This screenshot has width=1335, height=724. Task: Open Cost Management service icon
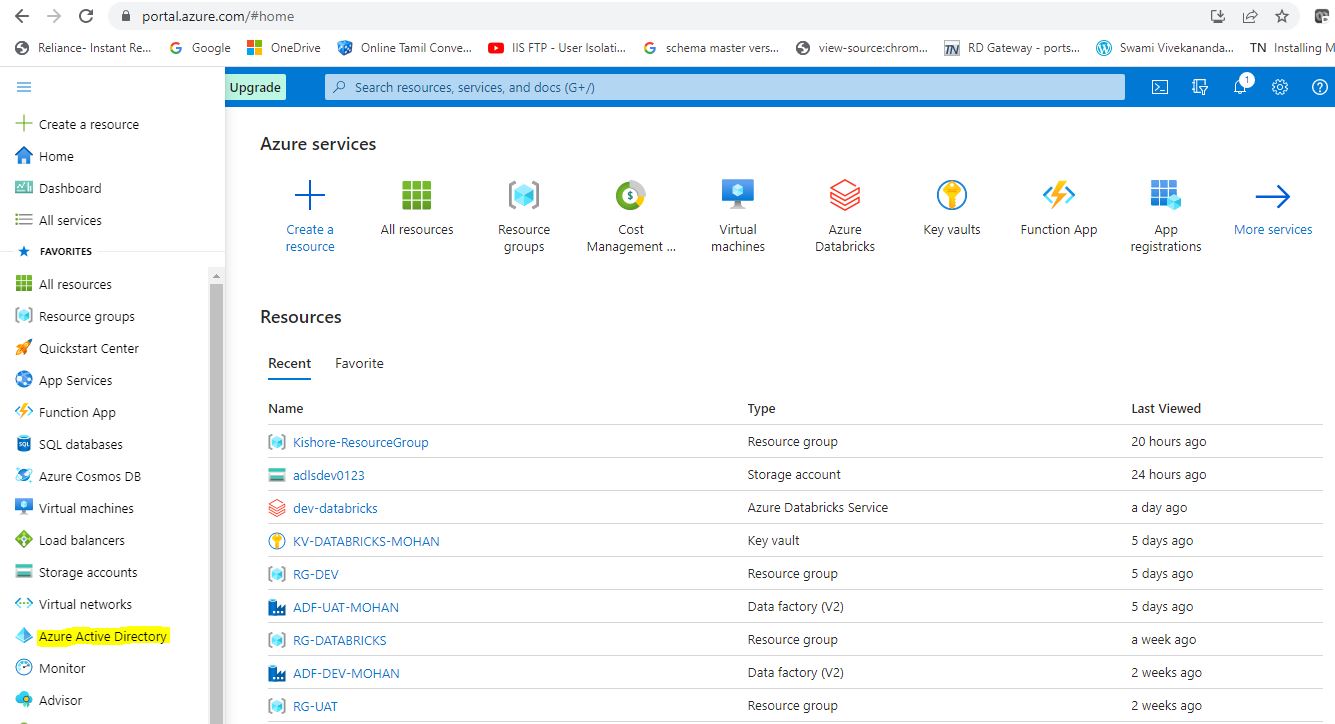coord(630,196)
